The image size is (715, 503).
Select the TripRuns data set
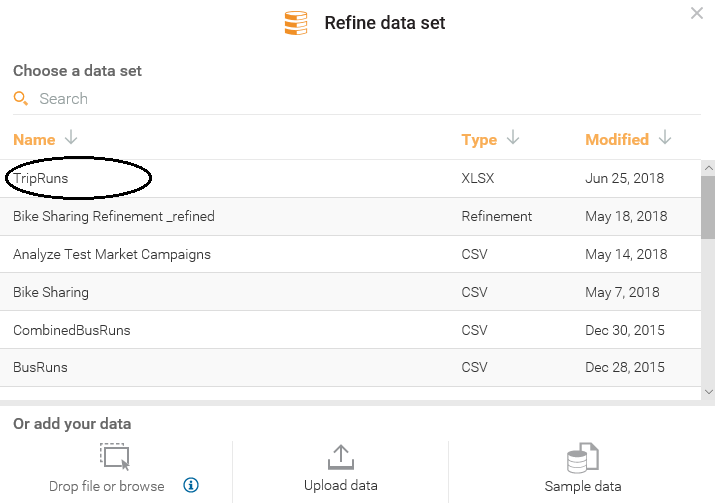pyautogui.click(x=42, y=178)
